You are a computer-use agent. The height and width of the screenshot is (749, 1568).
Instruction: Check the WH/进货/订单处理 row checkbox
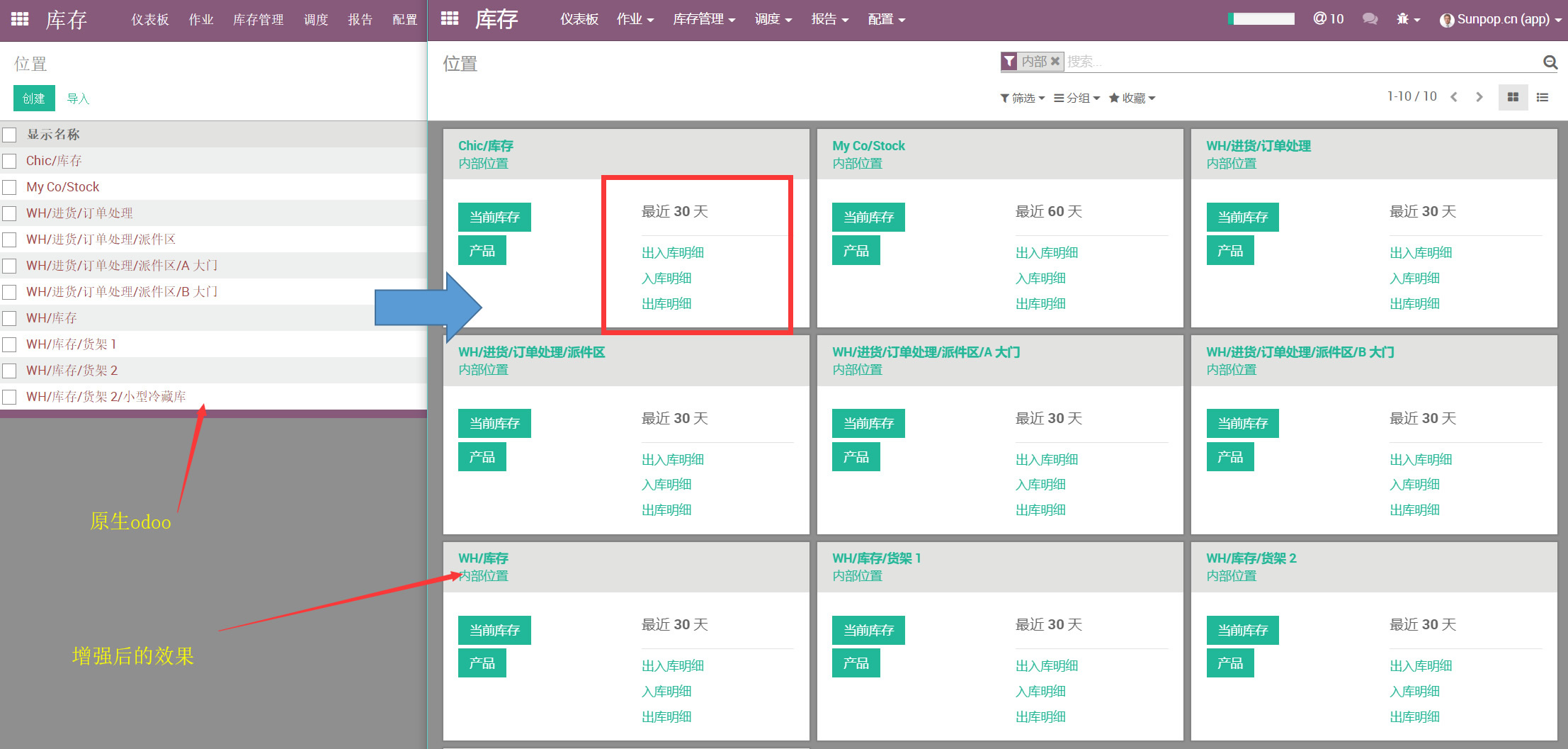tap(9, 213)
